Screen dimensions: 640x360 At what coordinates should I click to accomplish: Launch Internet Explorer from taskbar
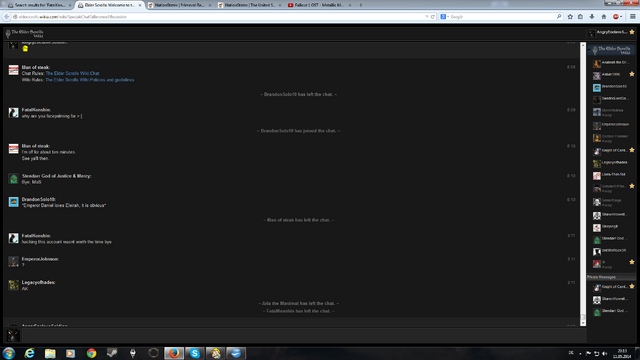pyautogui.click(x=29, y=353)
